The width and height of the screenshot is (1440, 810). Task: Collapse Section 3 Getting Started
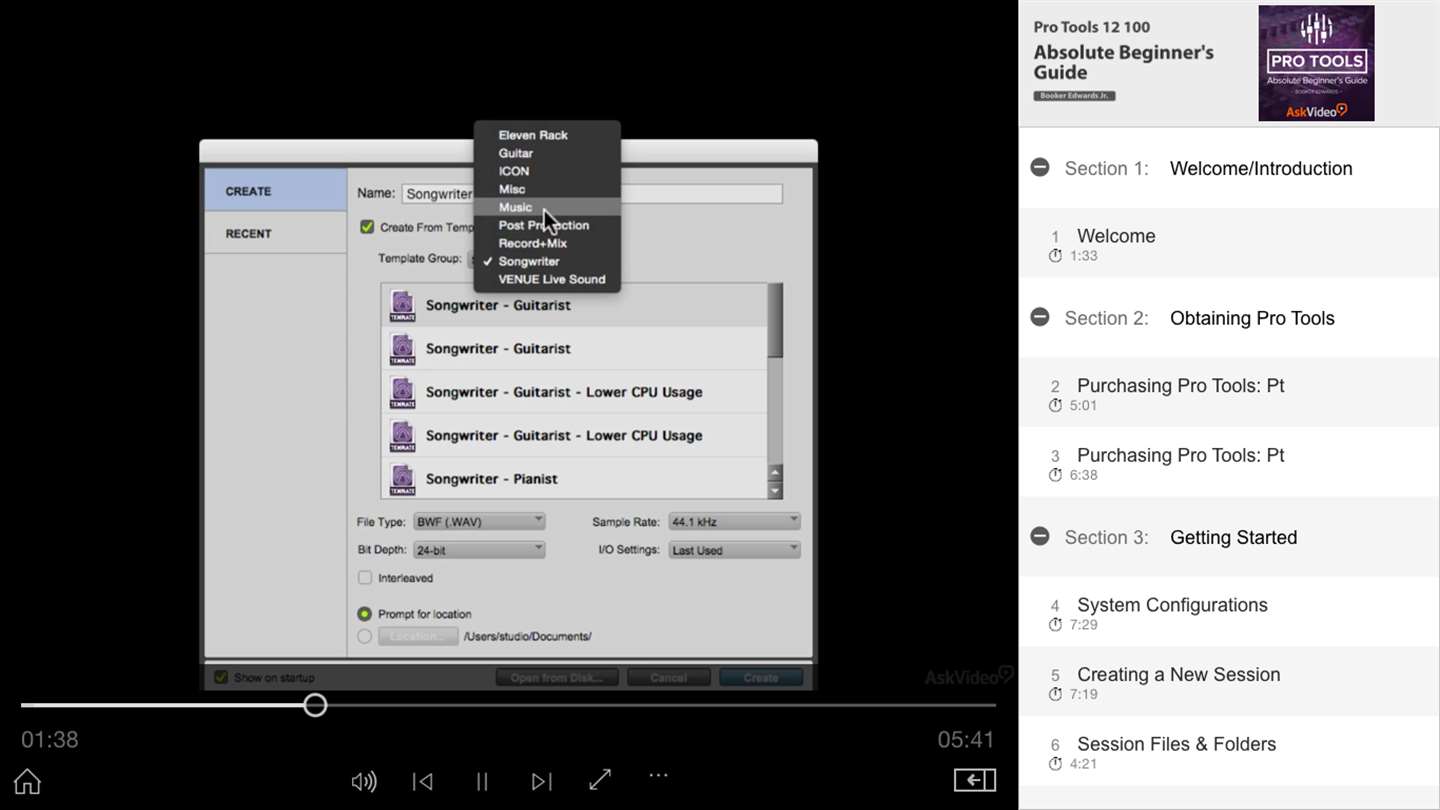[1040, 537]
